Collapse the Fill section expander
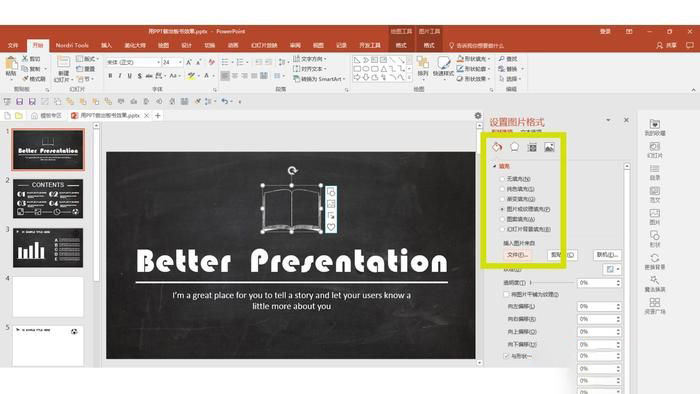 pos(495,166)
